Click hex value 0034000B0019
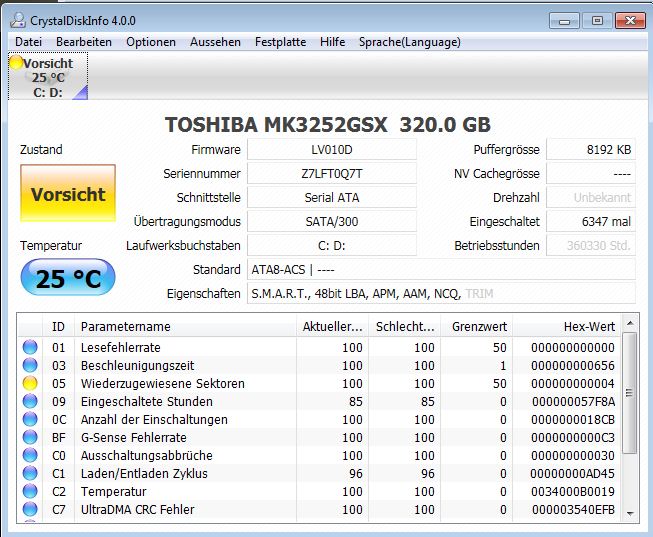Image resolution: width=653 pixels, height=537 pixels. [573, 491]
